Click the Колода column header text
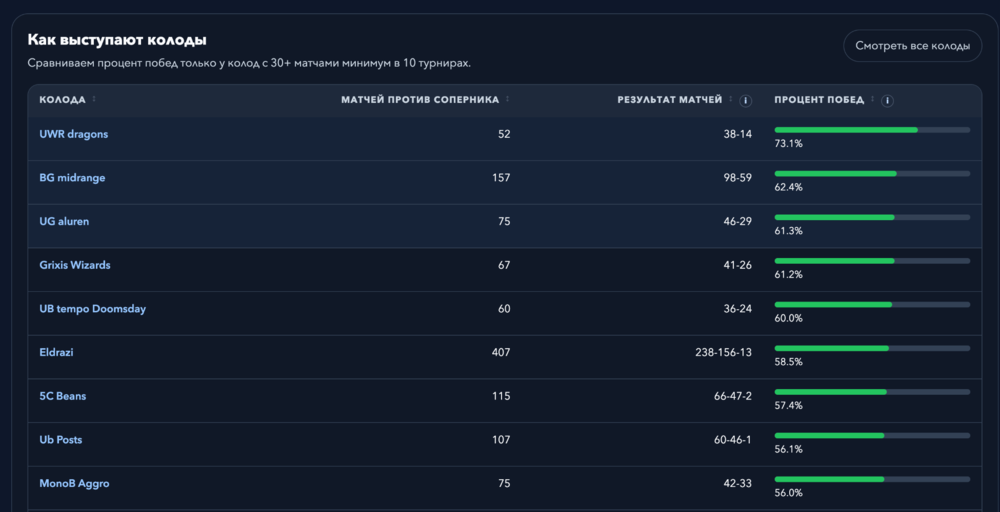This screenshot has height=512, width=1000. coord(62,100)
